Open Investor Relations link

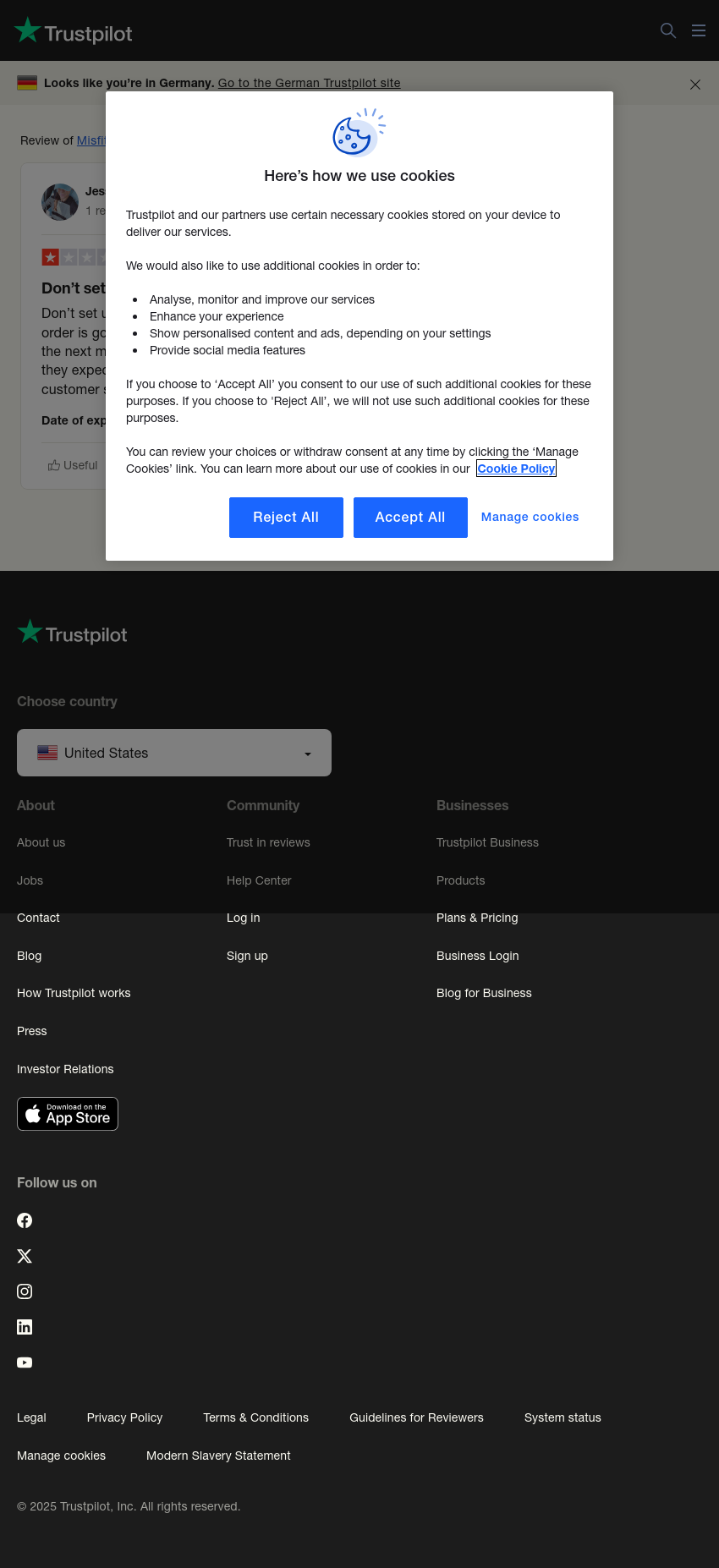65,1069
